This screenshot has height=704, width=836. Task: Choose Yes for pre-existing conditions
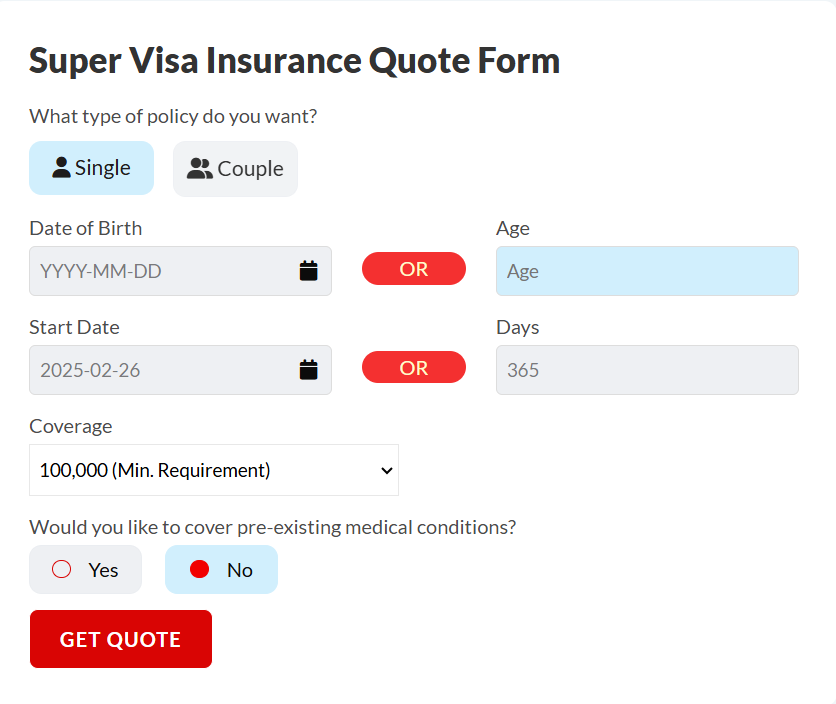coord(85,570)
